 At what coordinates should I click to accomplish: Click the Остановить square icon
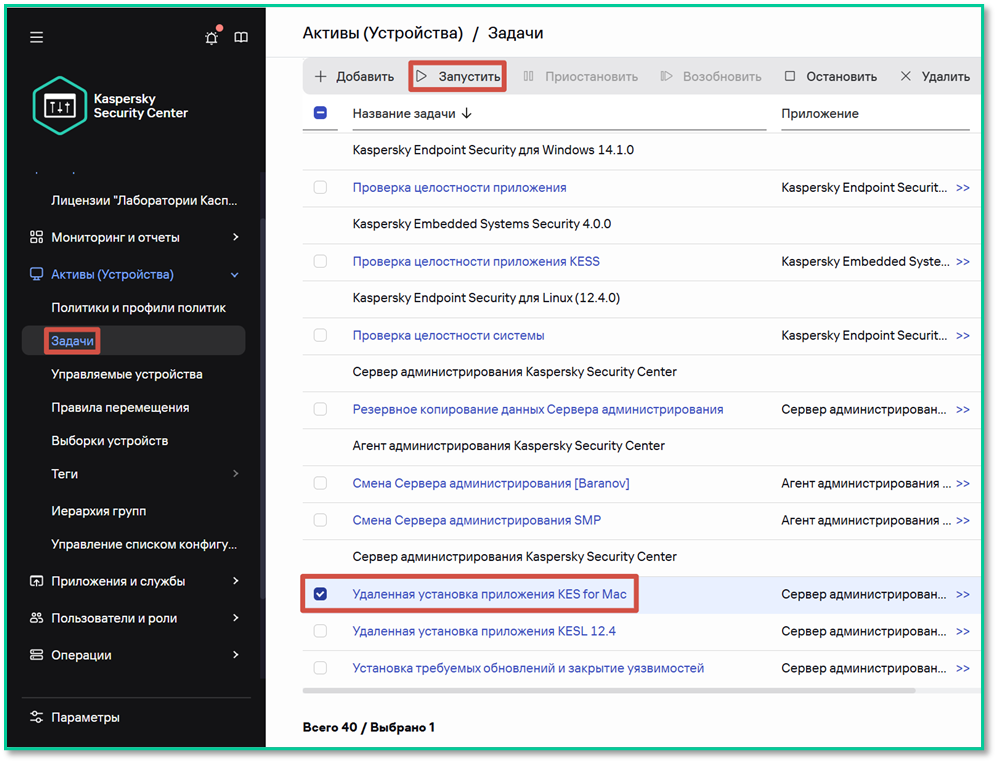790,76
